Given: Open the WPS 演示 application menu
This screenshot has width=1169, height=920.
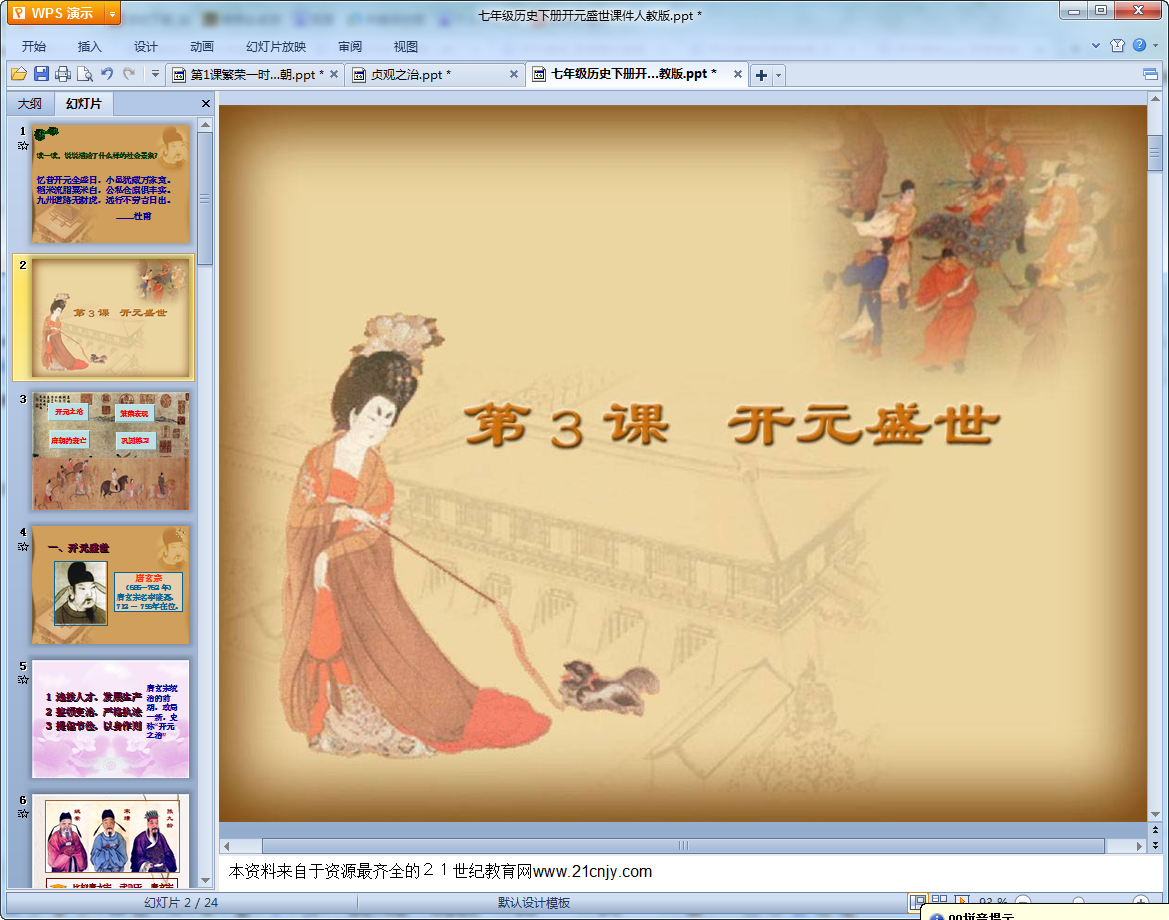Looking at the screenshot, I should click(x=55, y=13).
